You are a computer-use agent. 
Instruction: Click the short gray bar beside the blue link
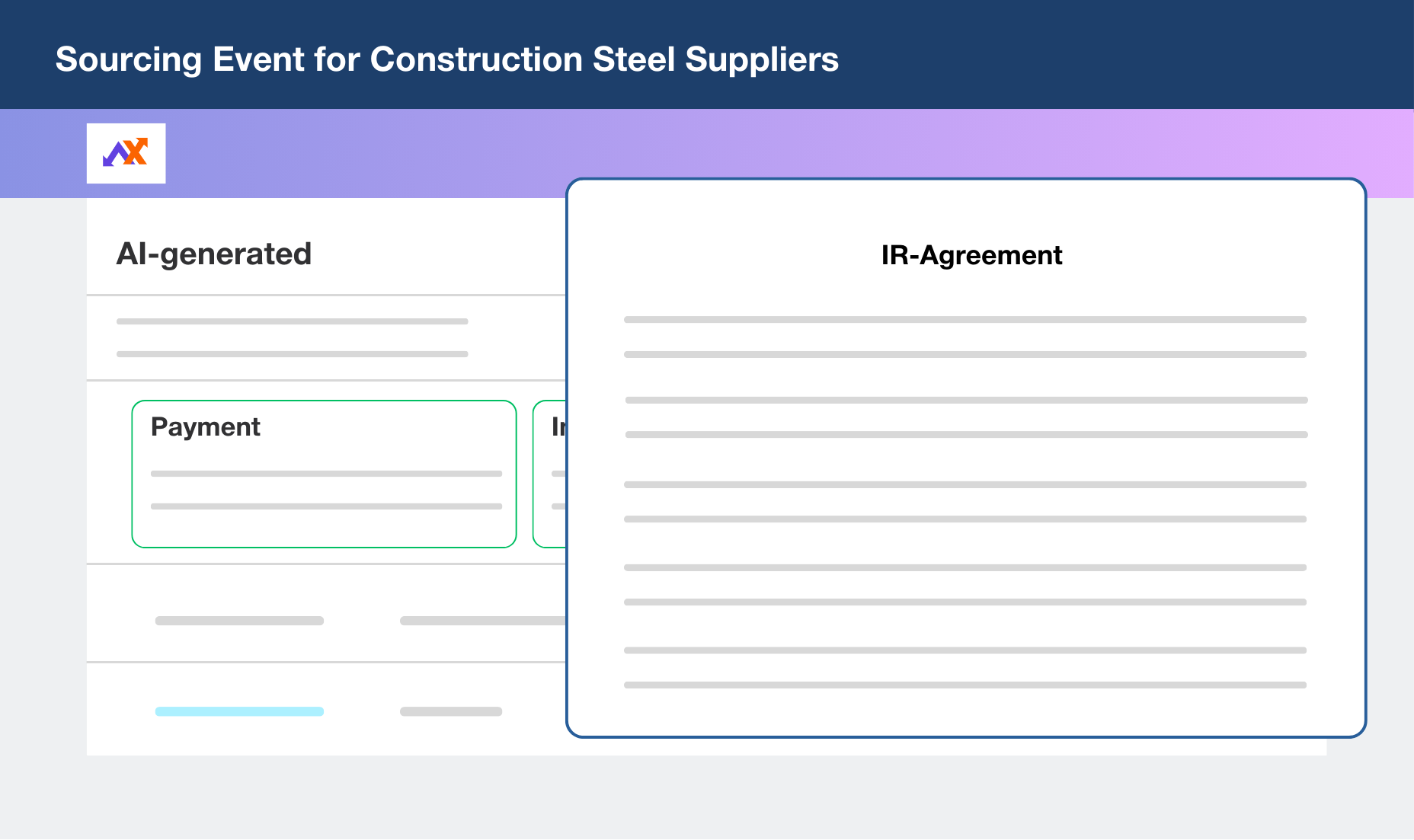(451, 711)
